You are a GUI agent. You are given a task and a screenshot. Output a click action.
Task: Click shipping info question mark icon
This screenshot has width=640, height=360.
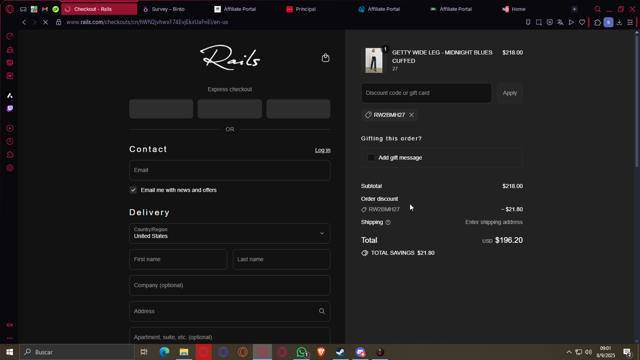point(388,222)
